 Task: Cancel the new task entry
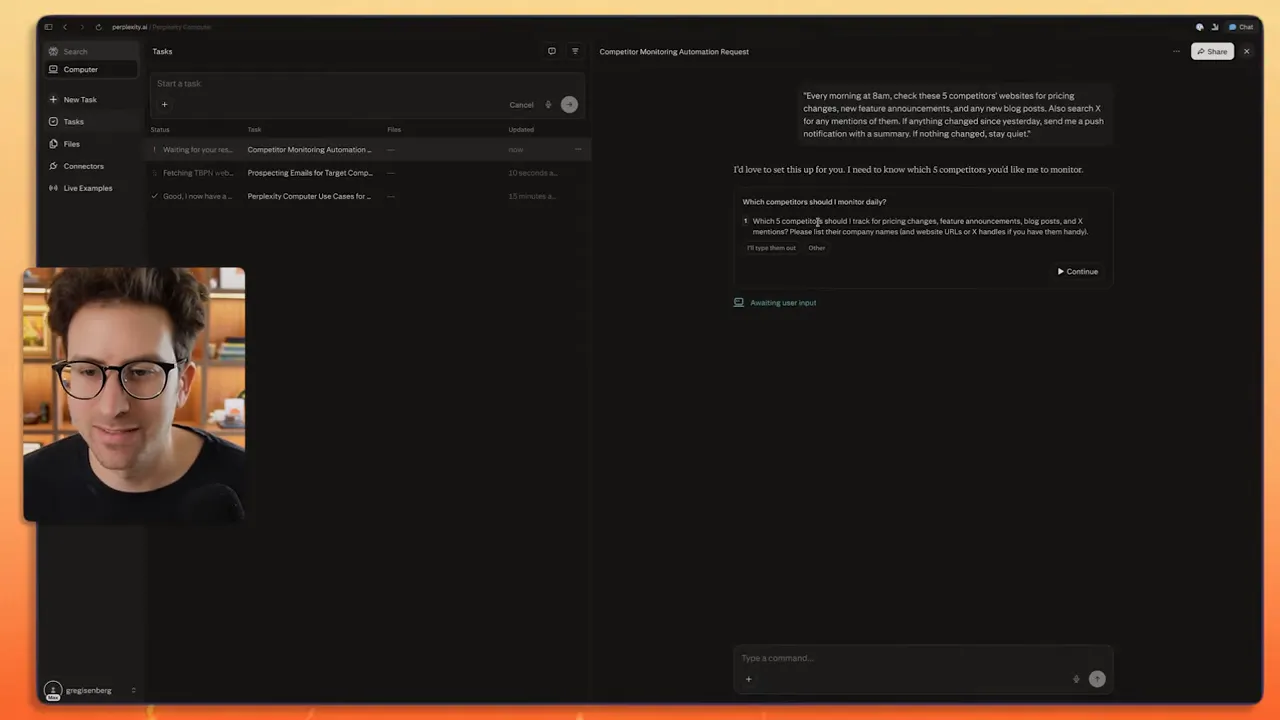(521, 105)
